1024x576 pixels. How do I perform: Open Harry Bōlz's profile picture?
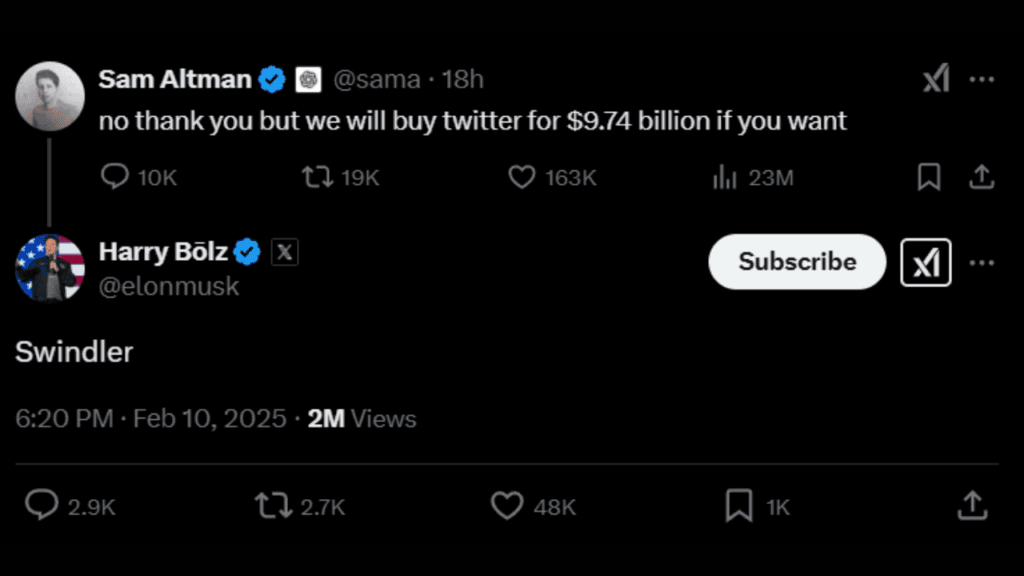tap(50, 267)
